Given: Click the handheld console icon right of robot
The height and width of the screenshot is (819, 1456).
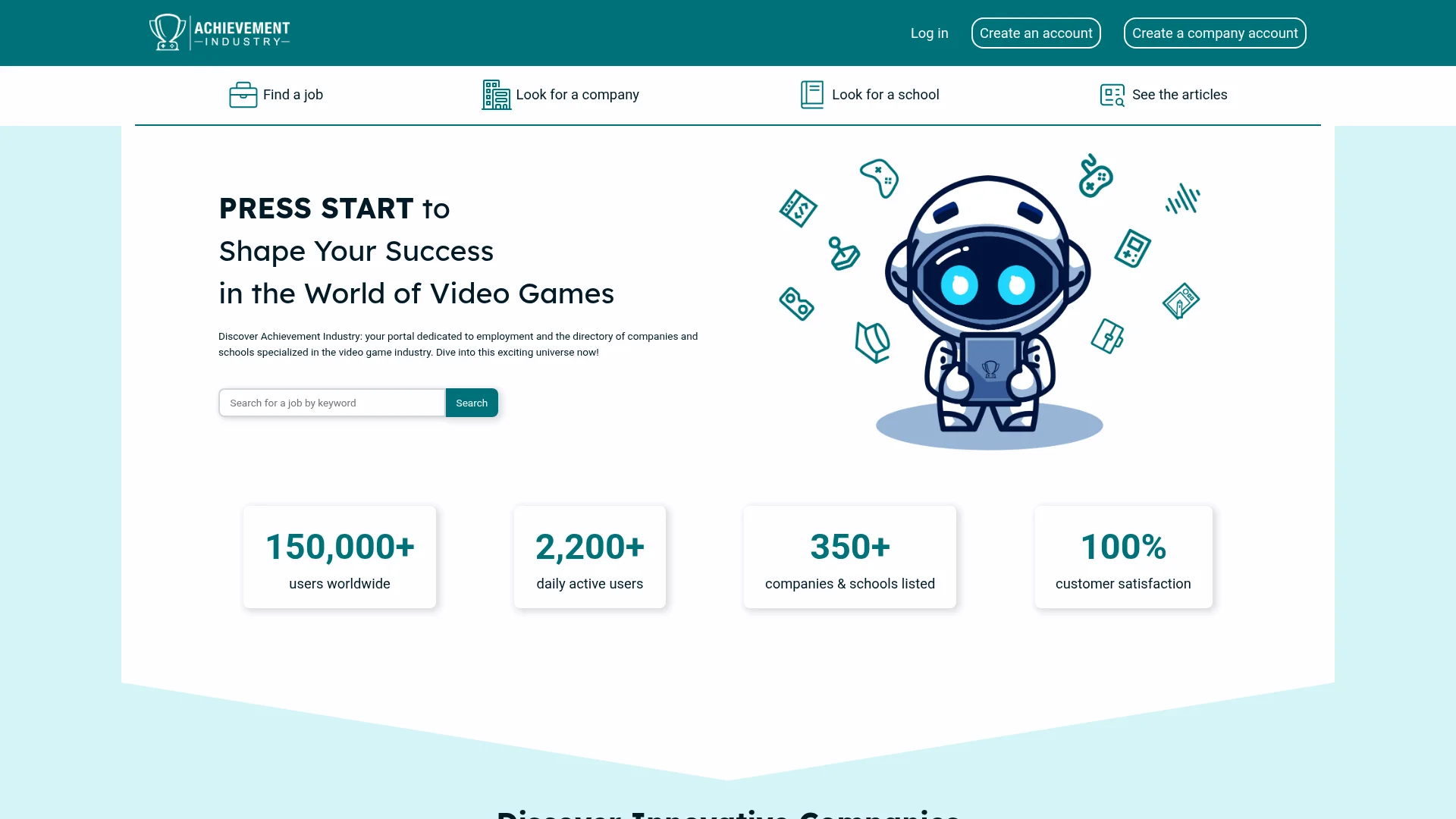Looking at the screenshot, I should click(x=1132, y=248).
